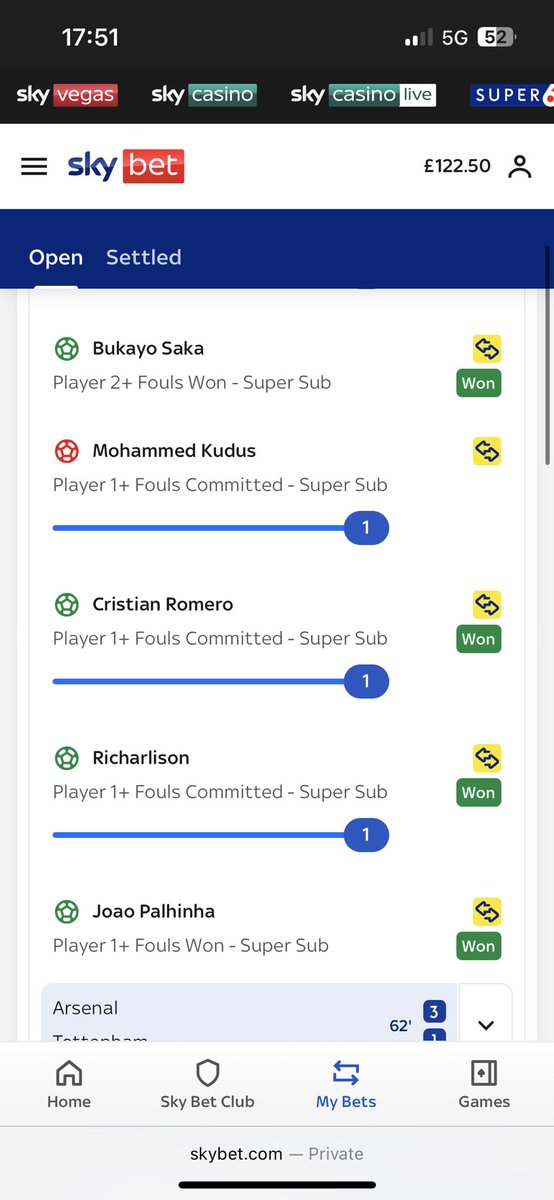554x1200 pixels.
Task: Open My Bets tab
Action: pos(346,1085)
